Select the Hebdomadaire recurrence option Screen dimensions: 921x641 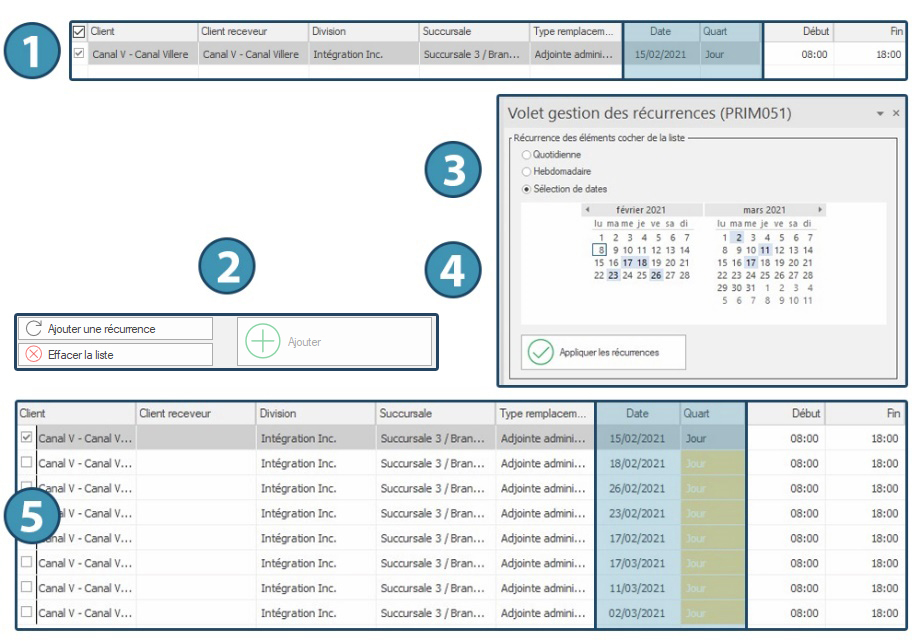pyautogui.click(x=527, y=172)
